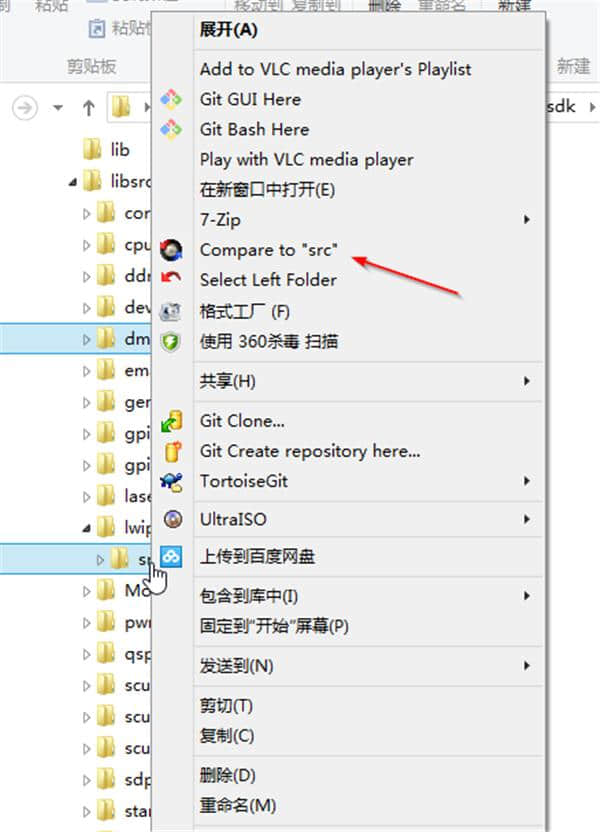This screenshot has height=832, width=600.
Task: Select the lase folder tree row
Action: (75, 496)
